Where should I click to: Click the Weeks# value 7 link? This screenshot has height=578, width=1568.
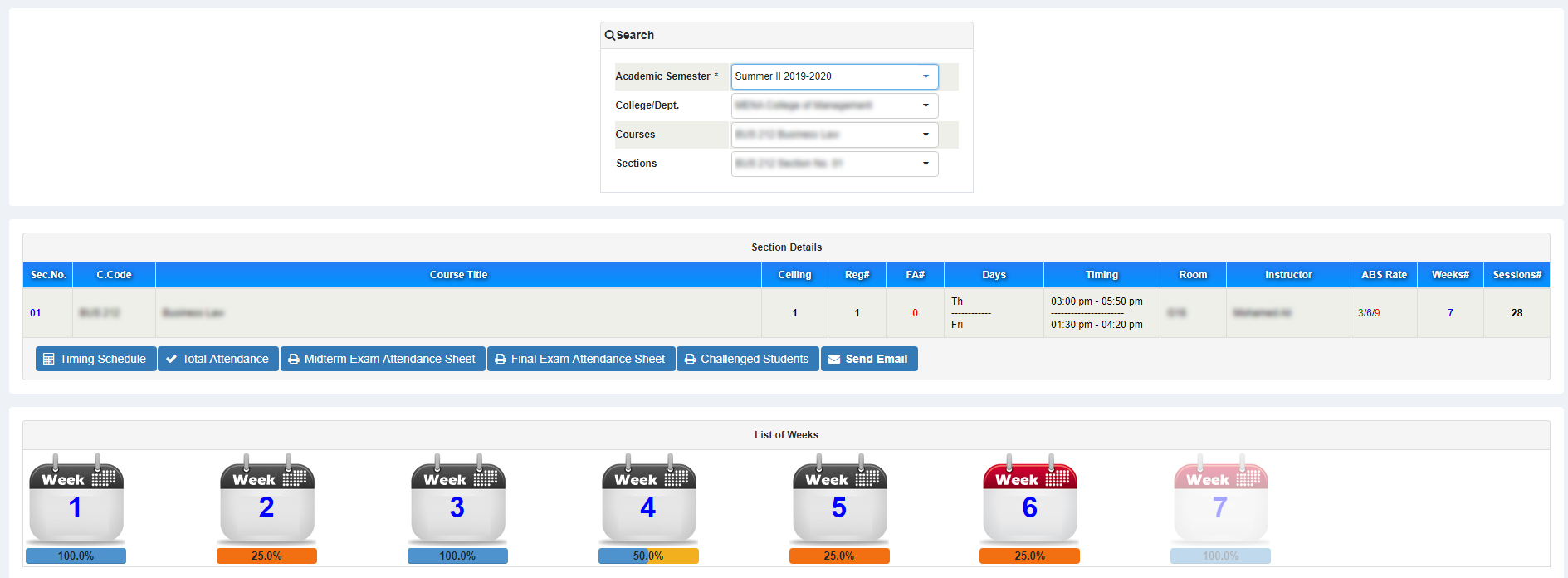click(x=1450, y=313)
